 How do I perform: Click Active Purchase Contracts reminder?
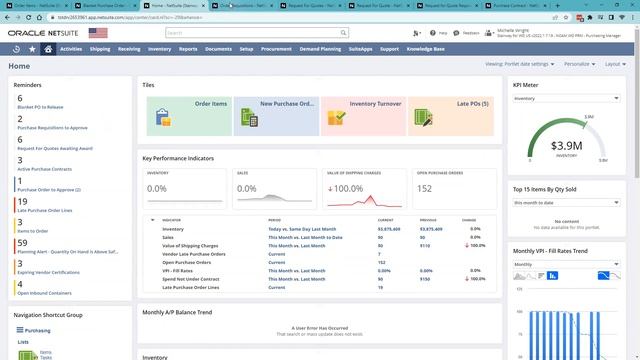tap(44, 169)
